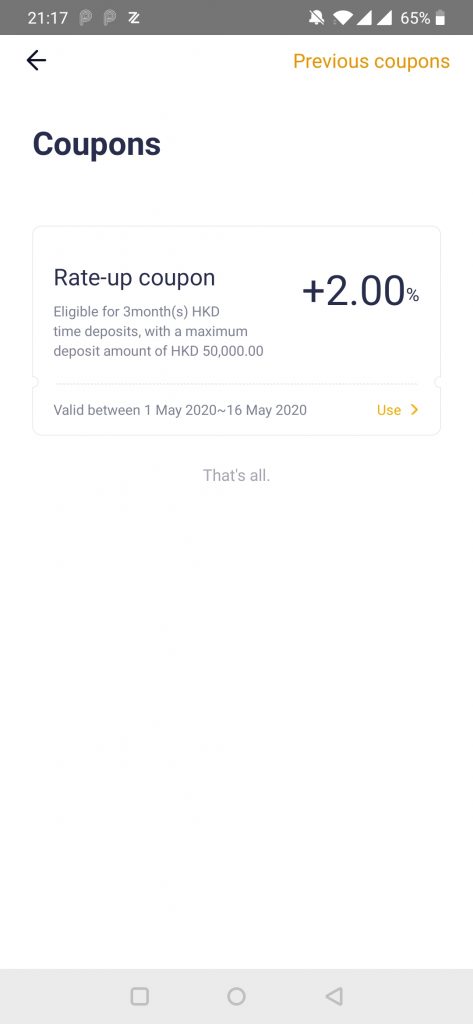The image size is (473, 1024).
Task: Click the chevron next to Use
Action: coord(414,410)
